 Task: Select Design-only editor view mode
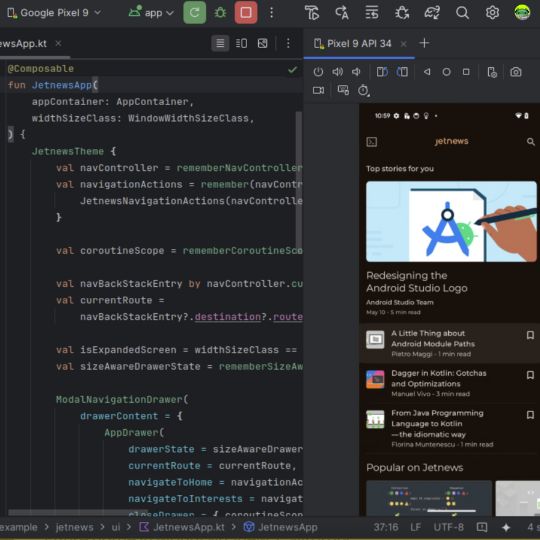[x=262, y=43]
